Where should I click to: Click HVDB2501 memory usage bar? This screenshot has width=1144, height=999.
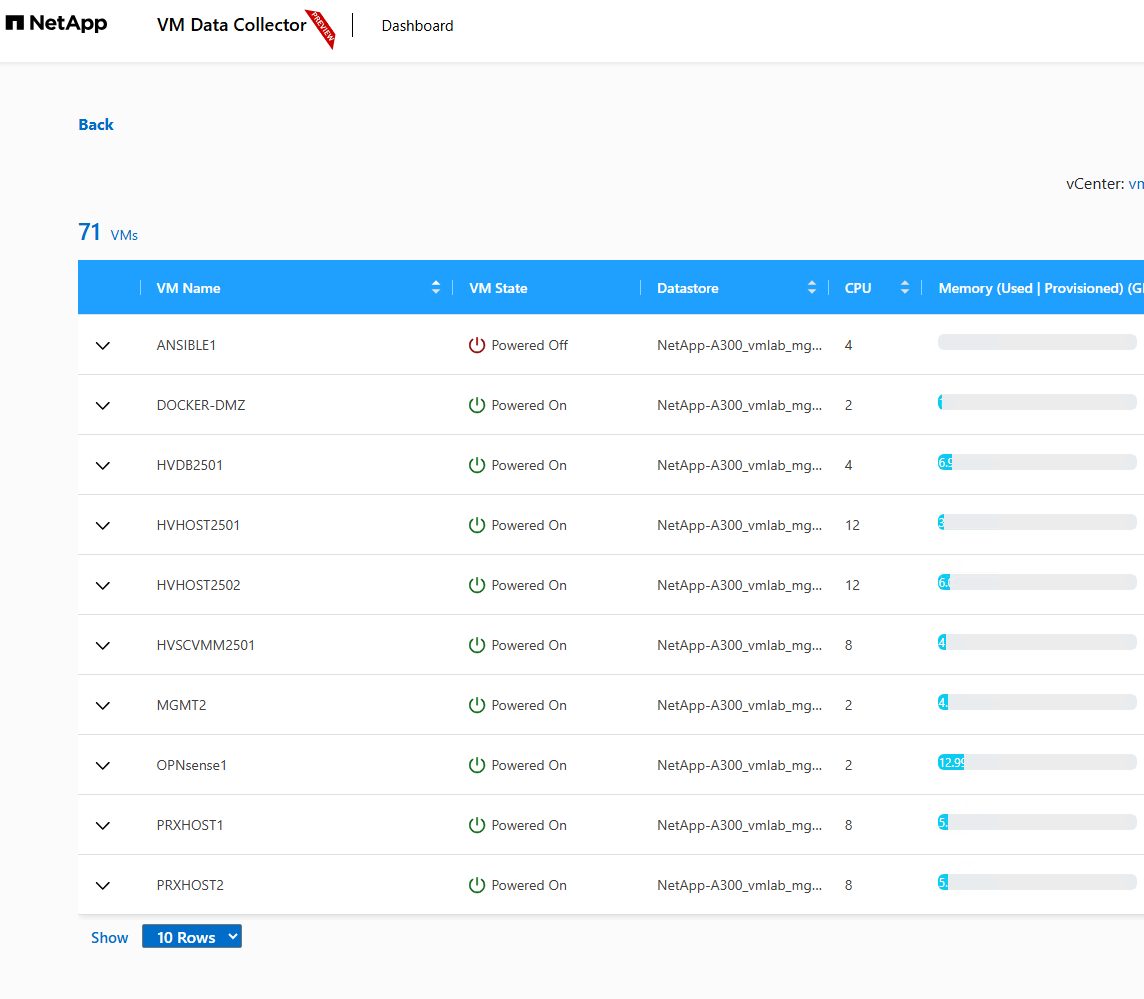(1037, 462)
